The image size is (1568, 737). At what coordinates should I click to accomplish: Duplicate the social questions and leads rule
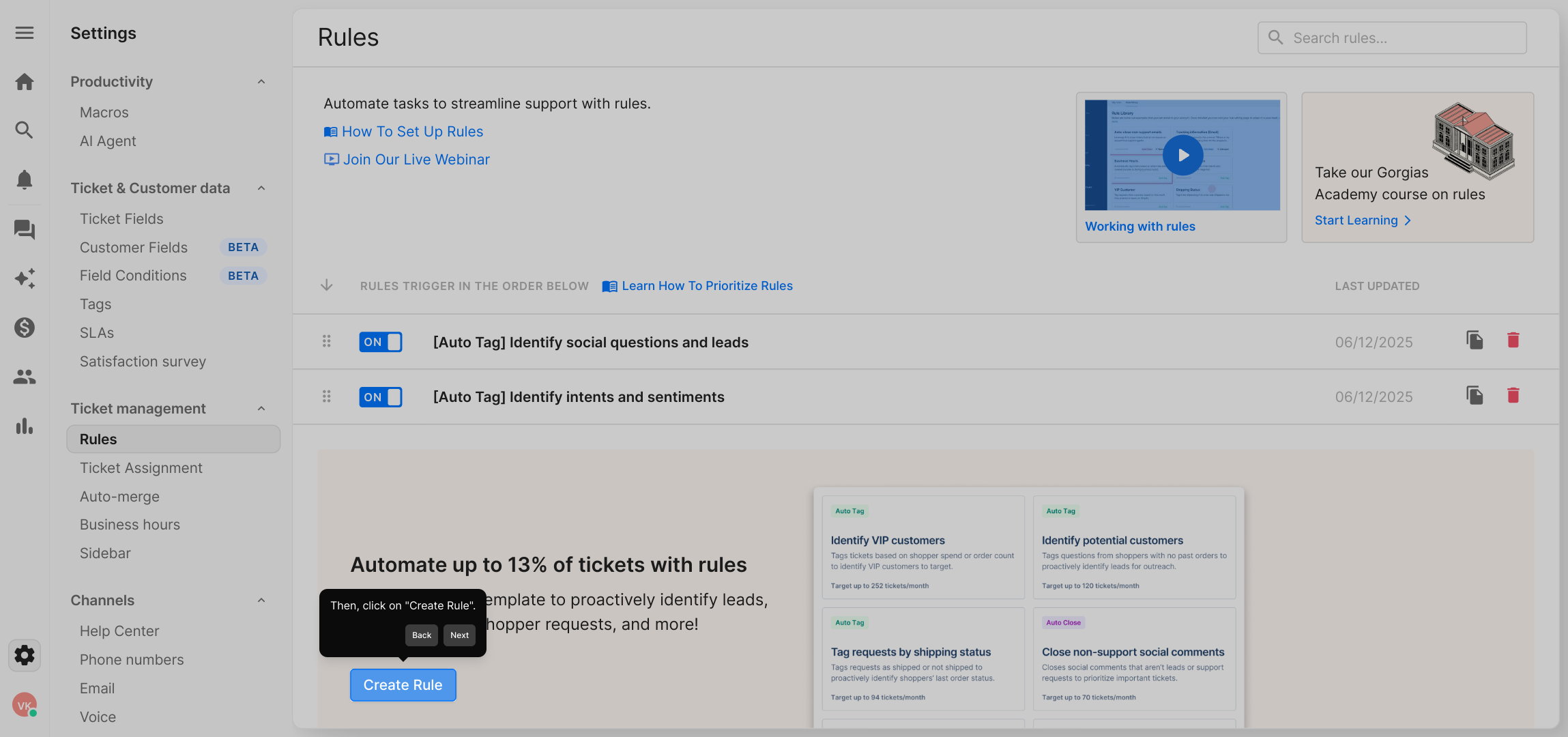1475,340
